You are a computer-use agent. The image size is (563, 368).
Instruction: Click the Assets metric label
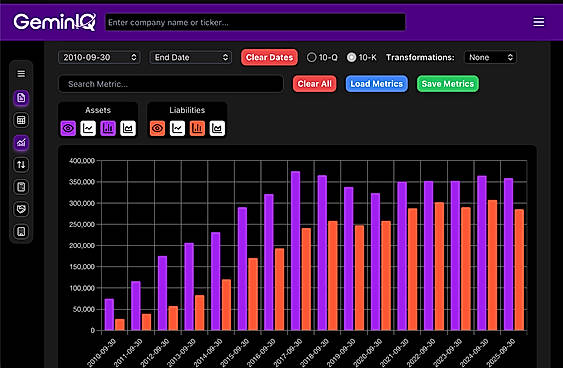click(98, 110)
